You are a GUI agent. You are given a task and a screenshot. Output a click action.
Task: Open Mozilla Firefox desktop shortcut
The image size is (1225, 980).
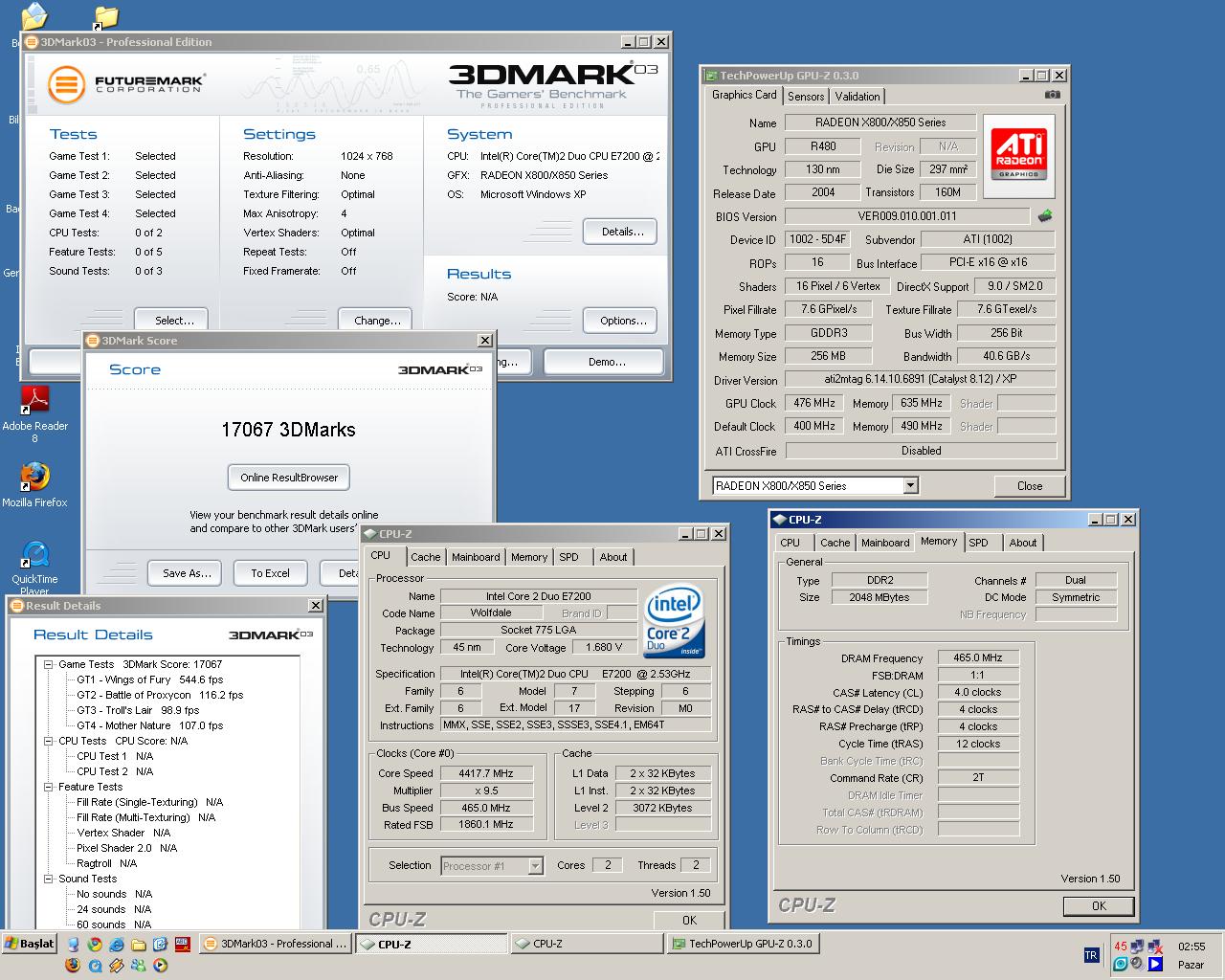[34, 484]
